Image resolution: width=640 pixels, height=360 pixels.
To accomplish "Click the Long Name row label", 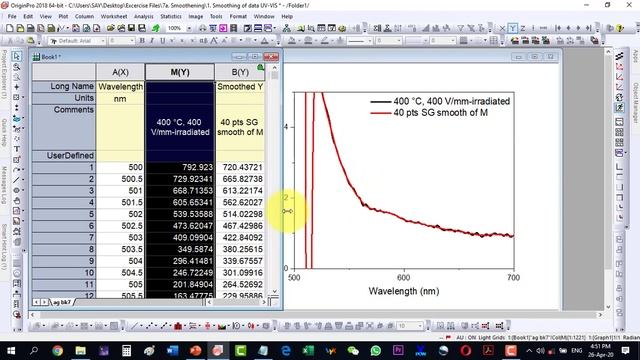I will 64,87.
